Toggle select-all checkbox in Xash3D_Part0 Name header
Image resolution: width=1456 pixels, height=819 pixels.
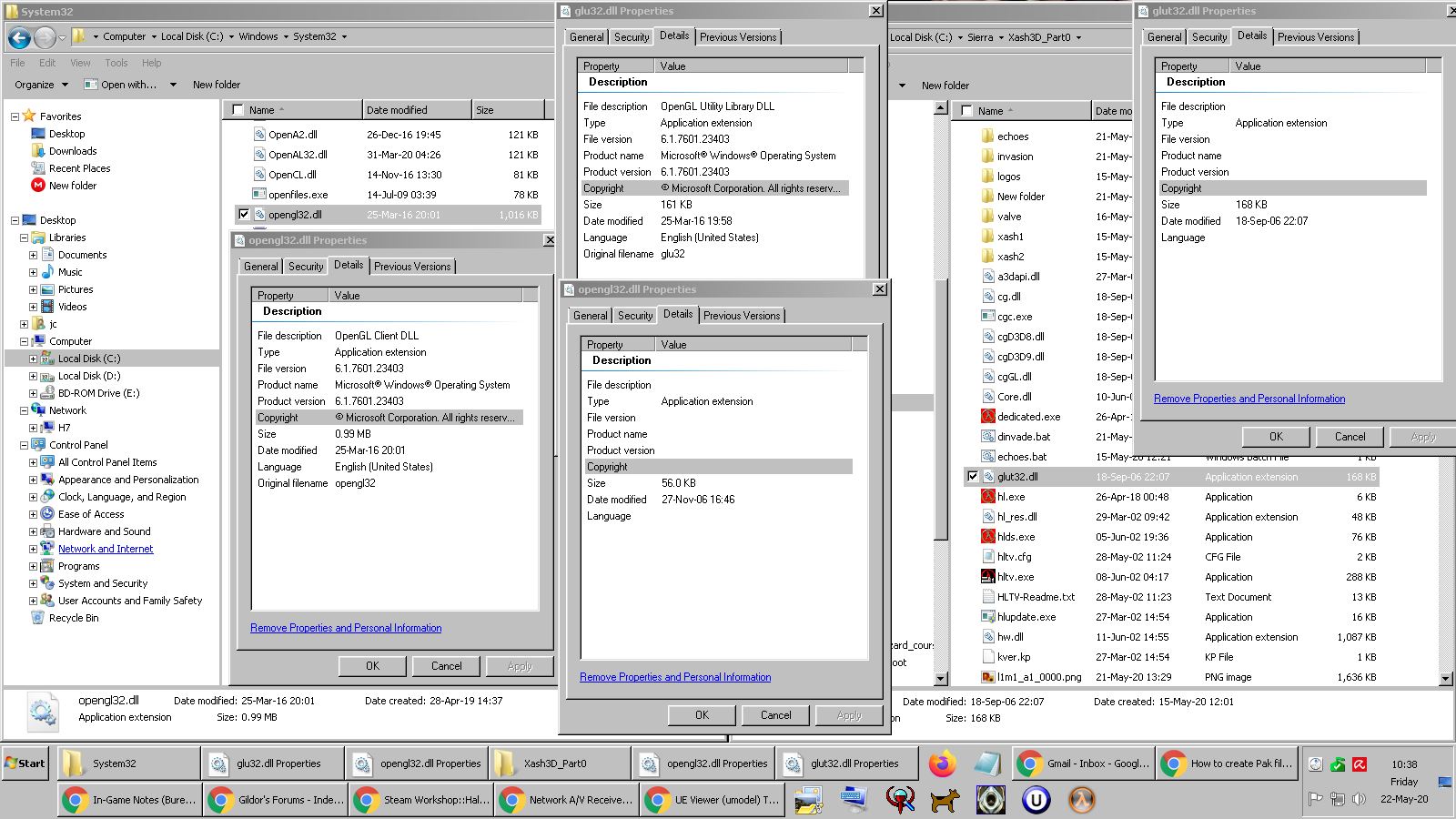coord(967,111)
